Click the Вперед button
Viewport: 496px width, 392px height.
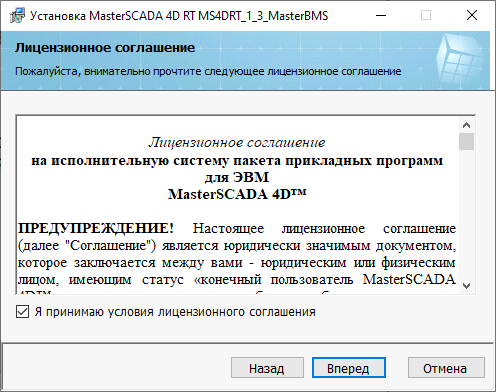tap(348, 368)
